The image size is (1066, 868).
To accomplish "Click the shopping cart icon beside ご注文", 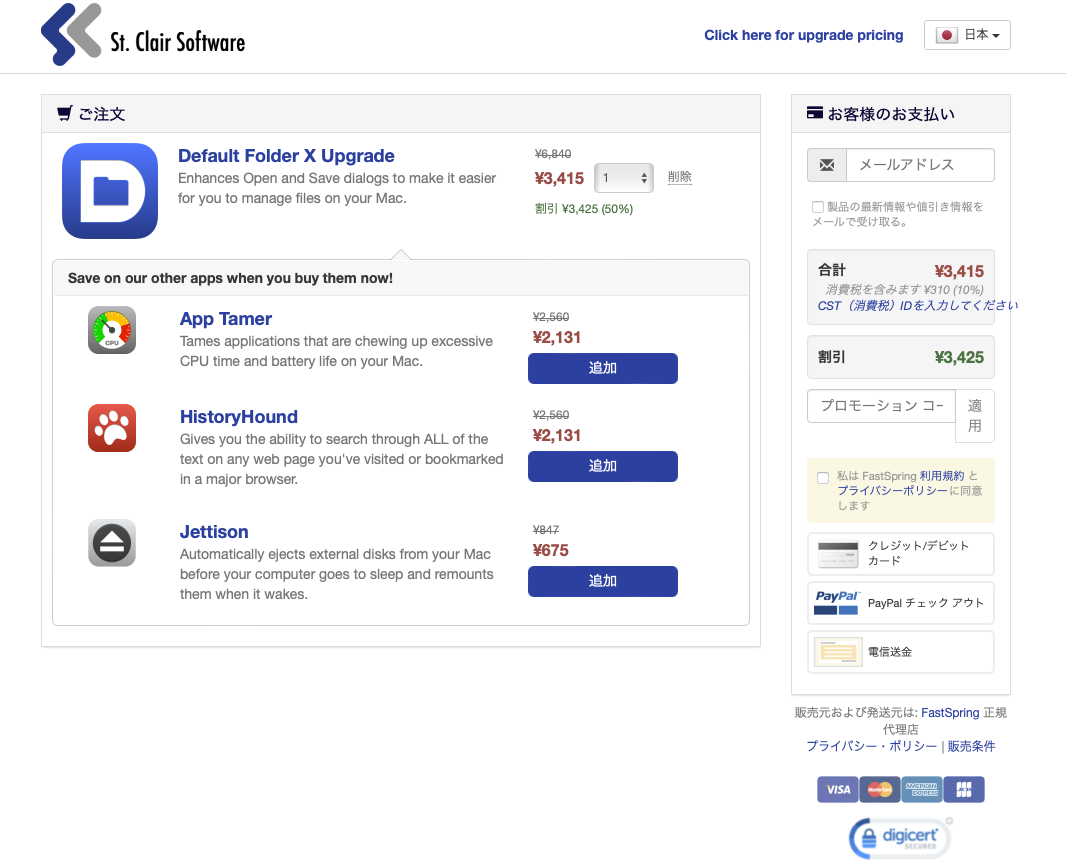I will (x=65, y=114).
